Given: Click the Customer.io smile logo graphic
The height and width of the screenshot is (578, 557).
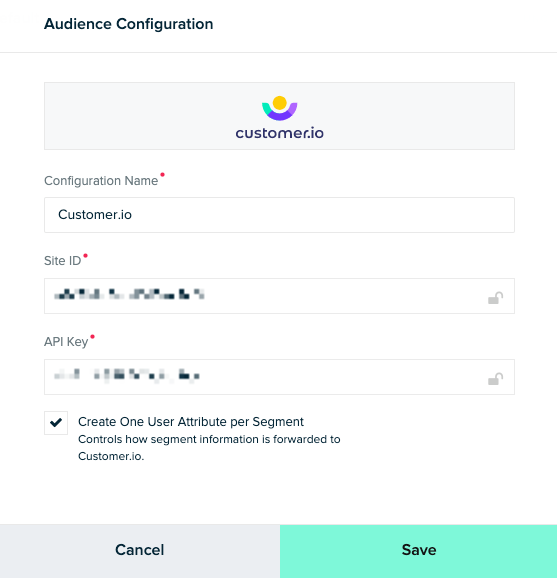Looking at the screenshot, I should click(279, 108).
